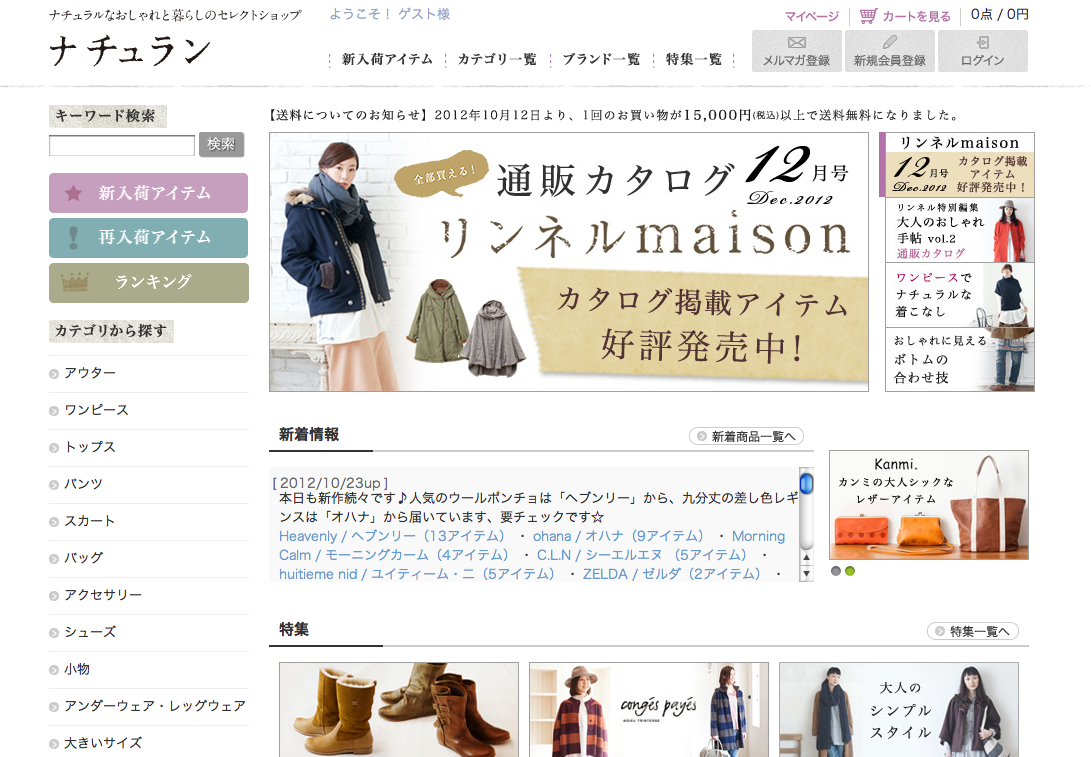Click the arrow icon in 新着商品一覧へ

[702, 437]
